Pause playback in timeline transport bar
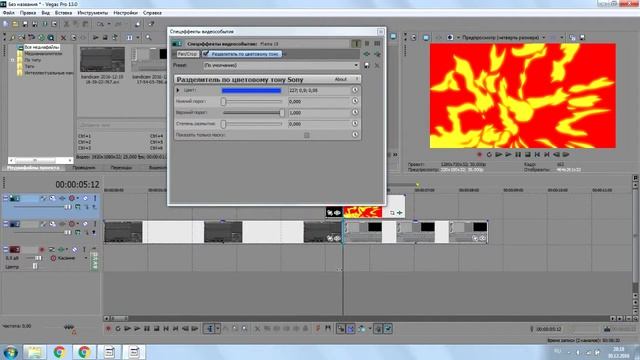The image size is (640, 360). click(147, 329)
